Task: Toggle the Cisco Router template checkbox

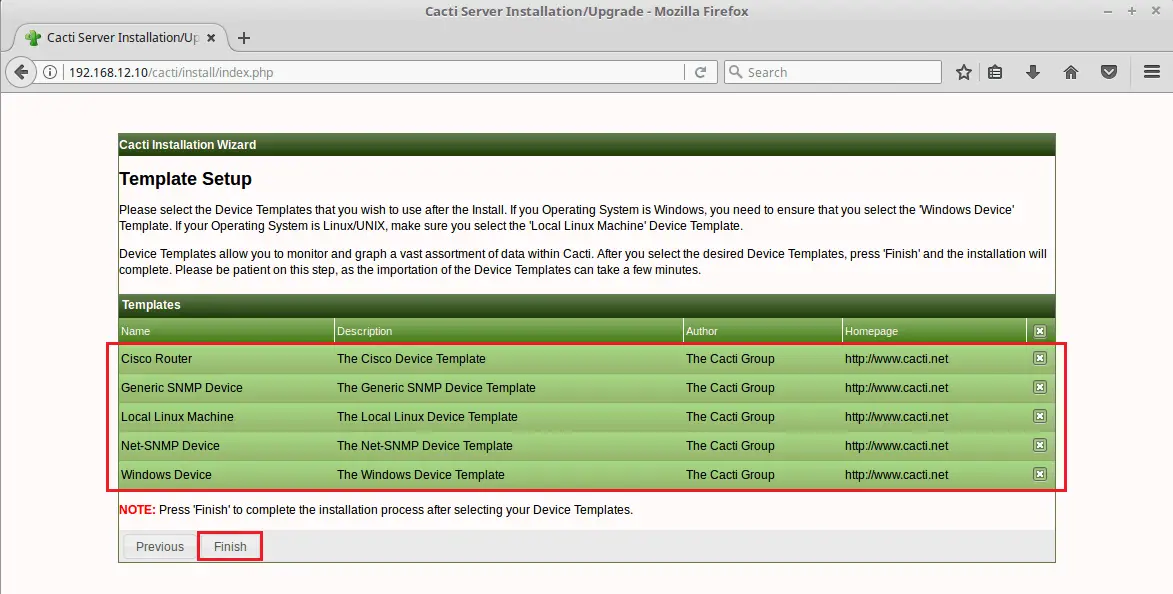Action: click(1039, 358)
